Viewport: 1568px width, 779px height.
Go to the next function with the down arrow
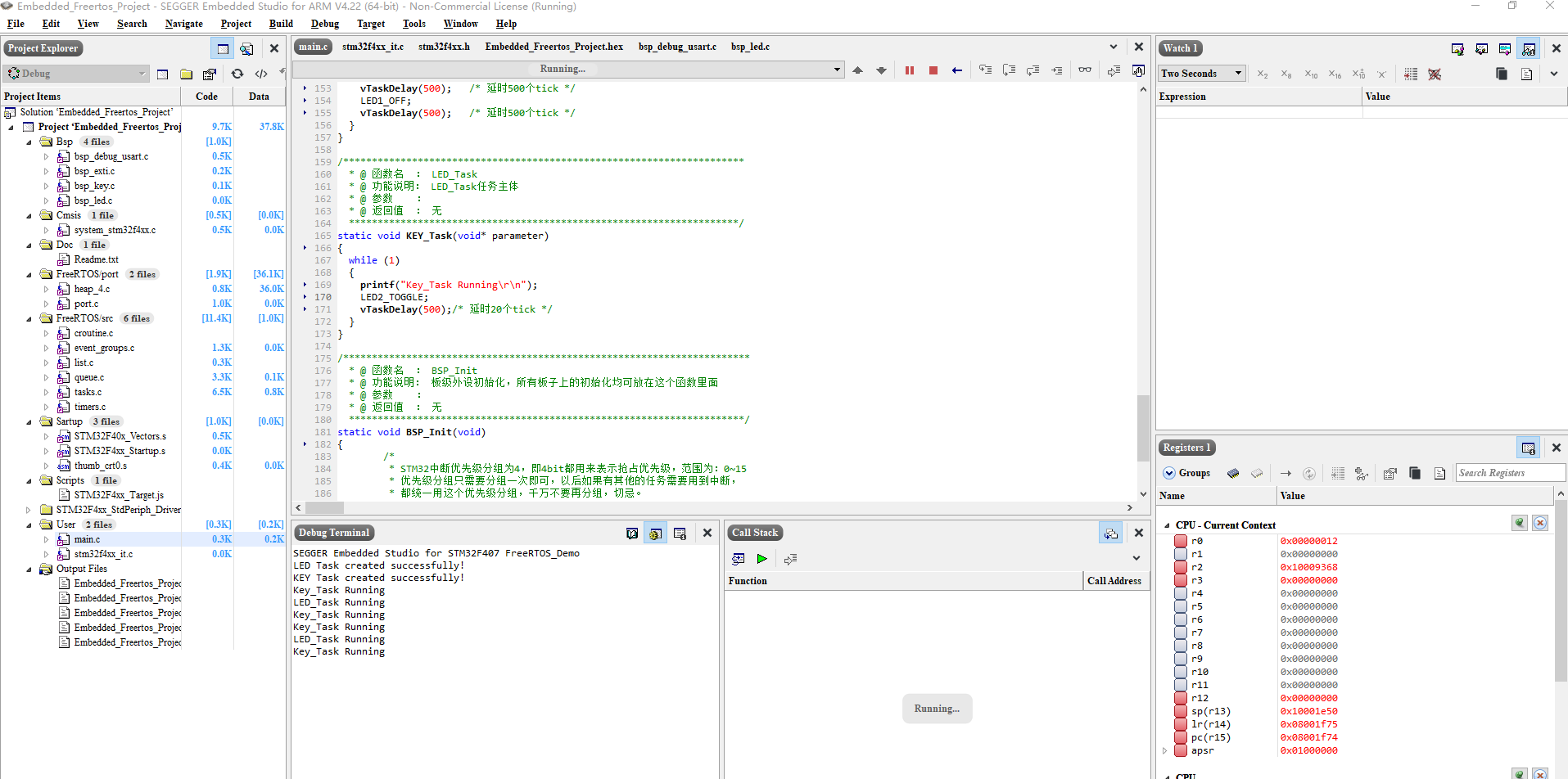881,70
